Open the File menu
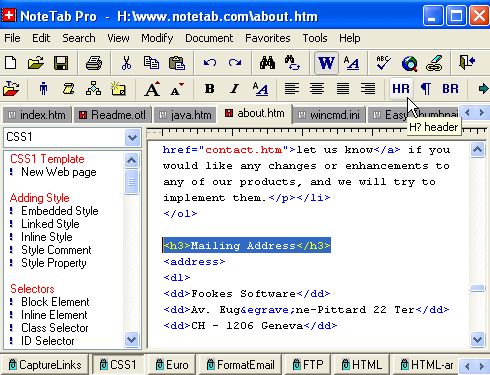Screen dimensions: 490x375 (12, 38)
